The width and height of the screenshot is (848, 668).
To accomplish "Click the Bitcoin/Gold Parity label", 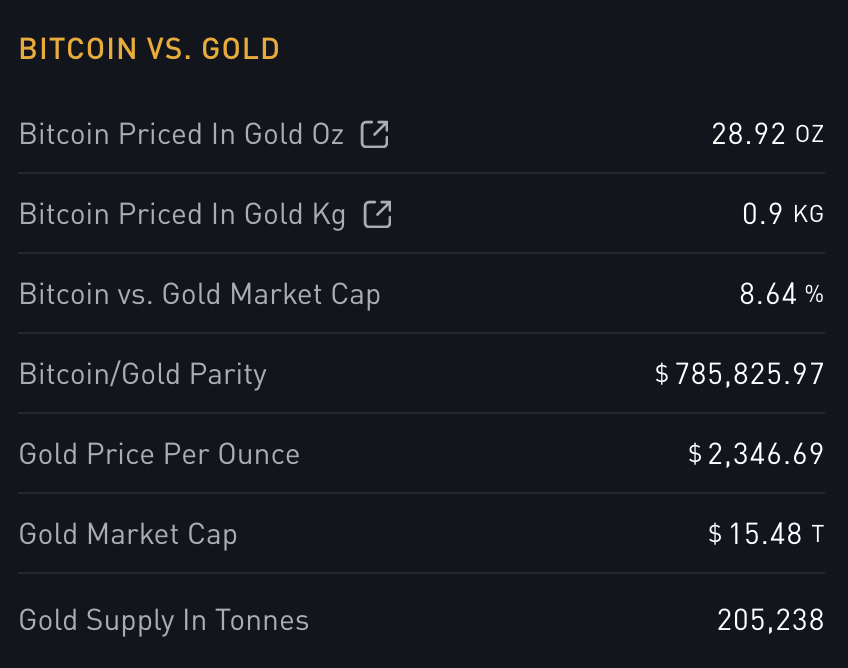I will point(143,374).
